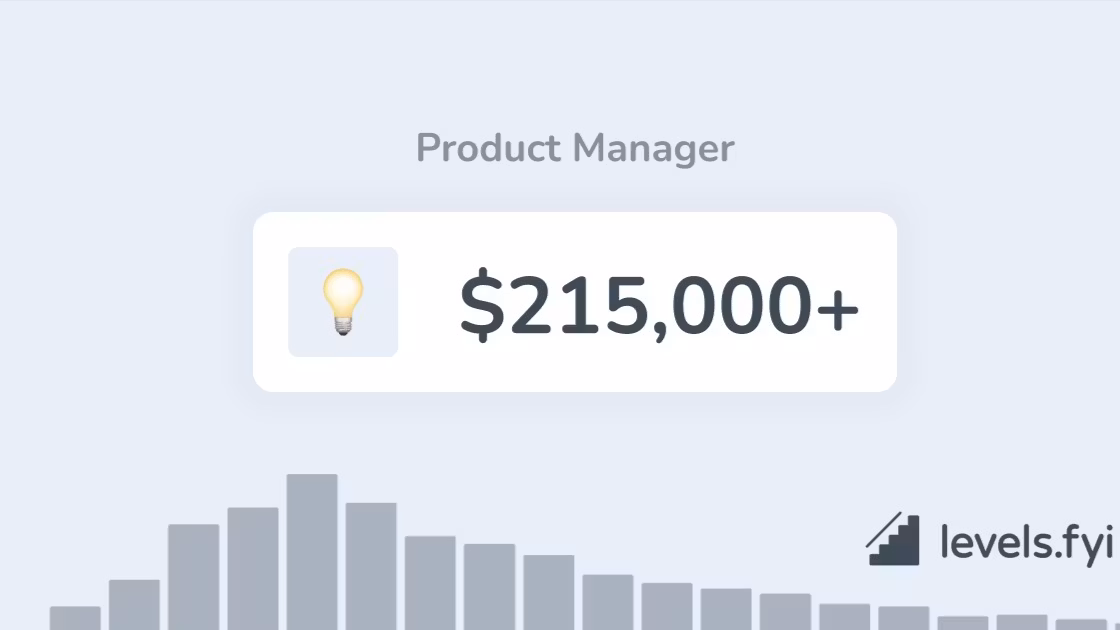
Task: Select the second histogram bar from left
Action: tap(134, 605)
